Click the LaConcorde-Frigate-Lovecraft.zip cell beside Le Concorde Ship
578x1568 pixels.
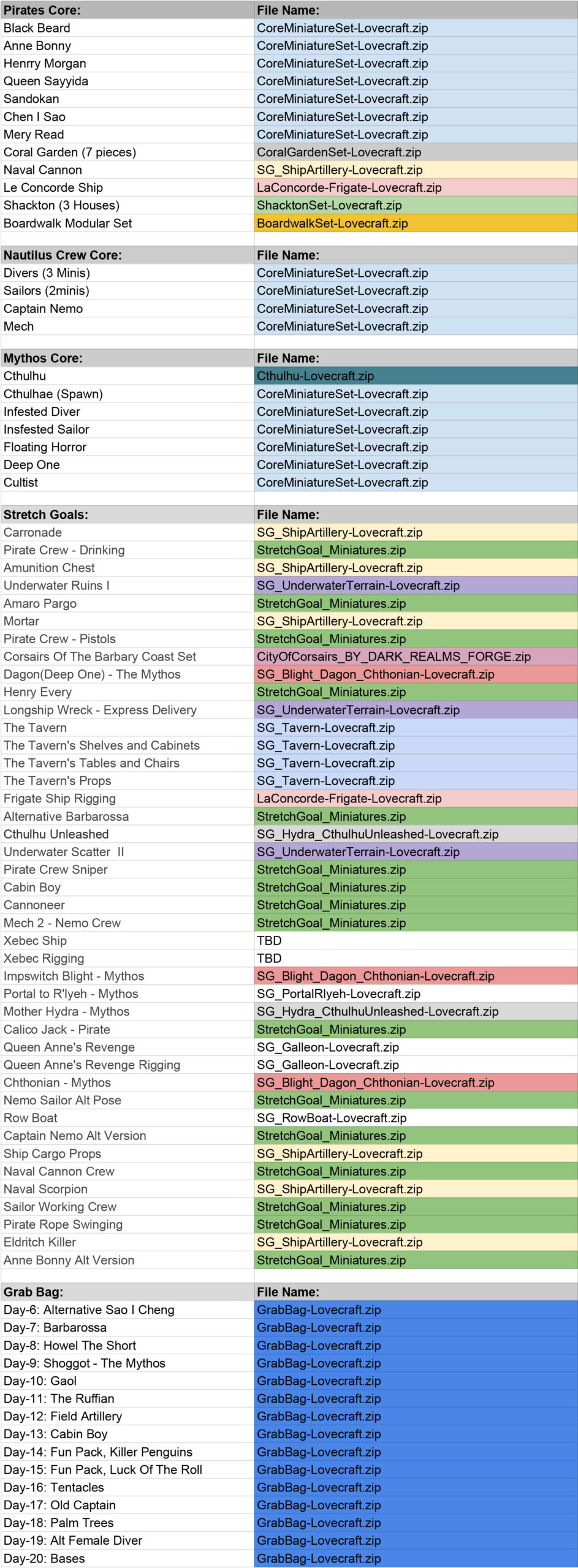416,188
